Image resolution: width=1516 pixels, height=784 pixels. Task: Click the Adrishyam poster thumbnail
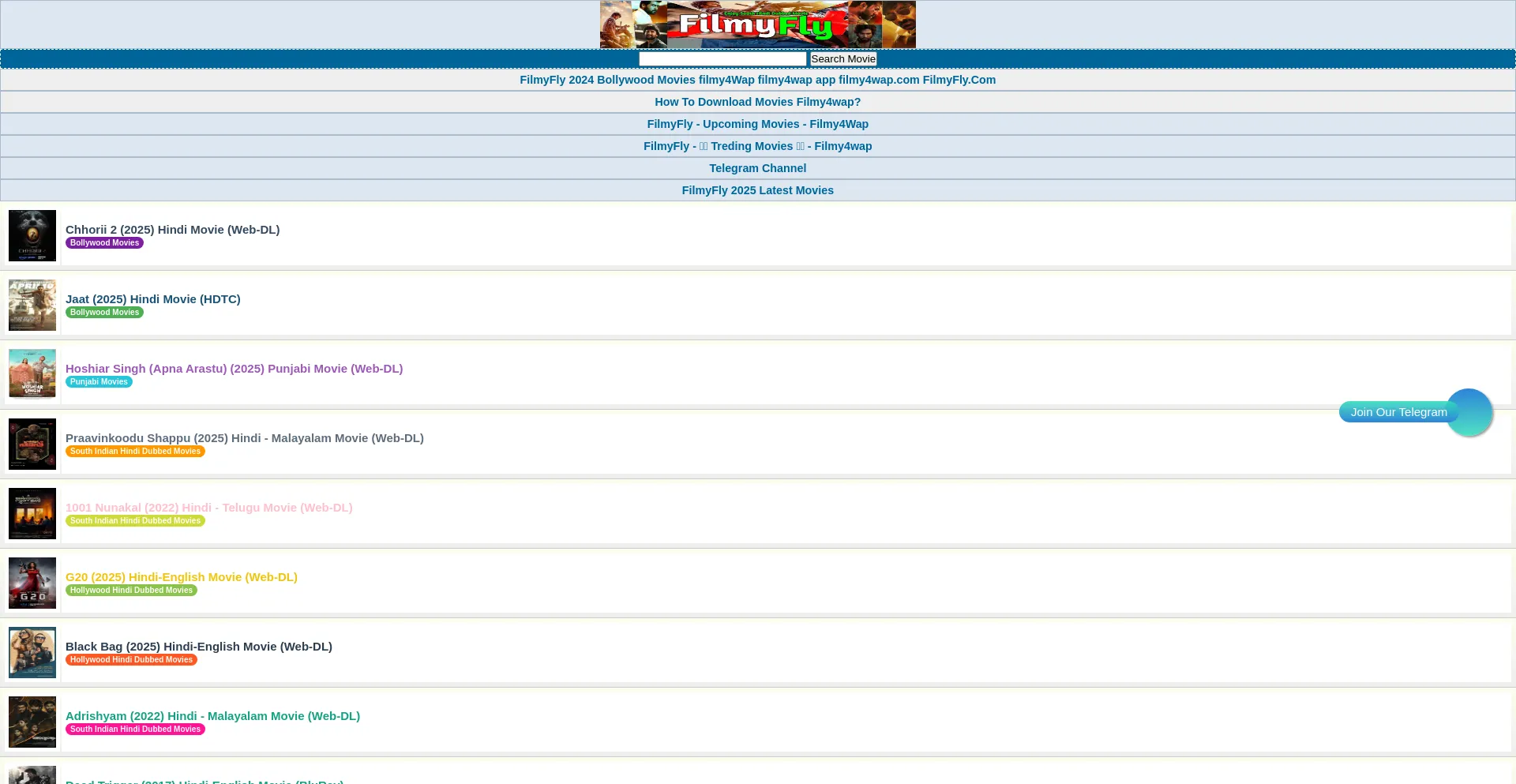tap(32, 722)
